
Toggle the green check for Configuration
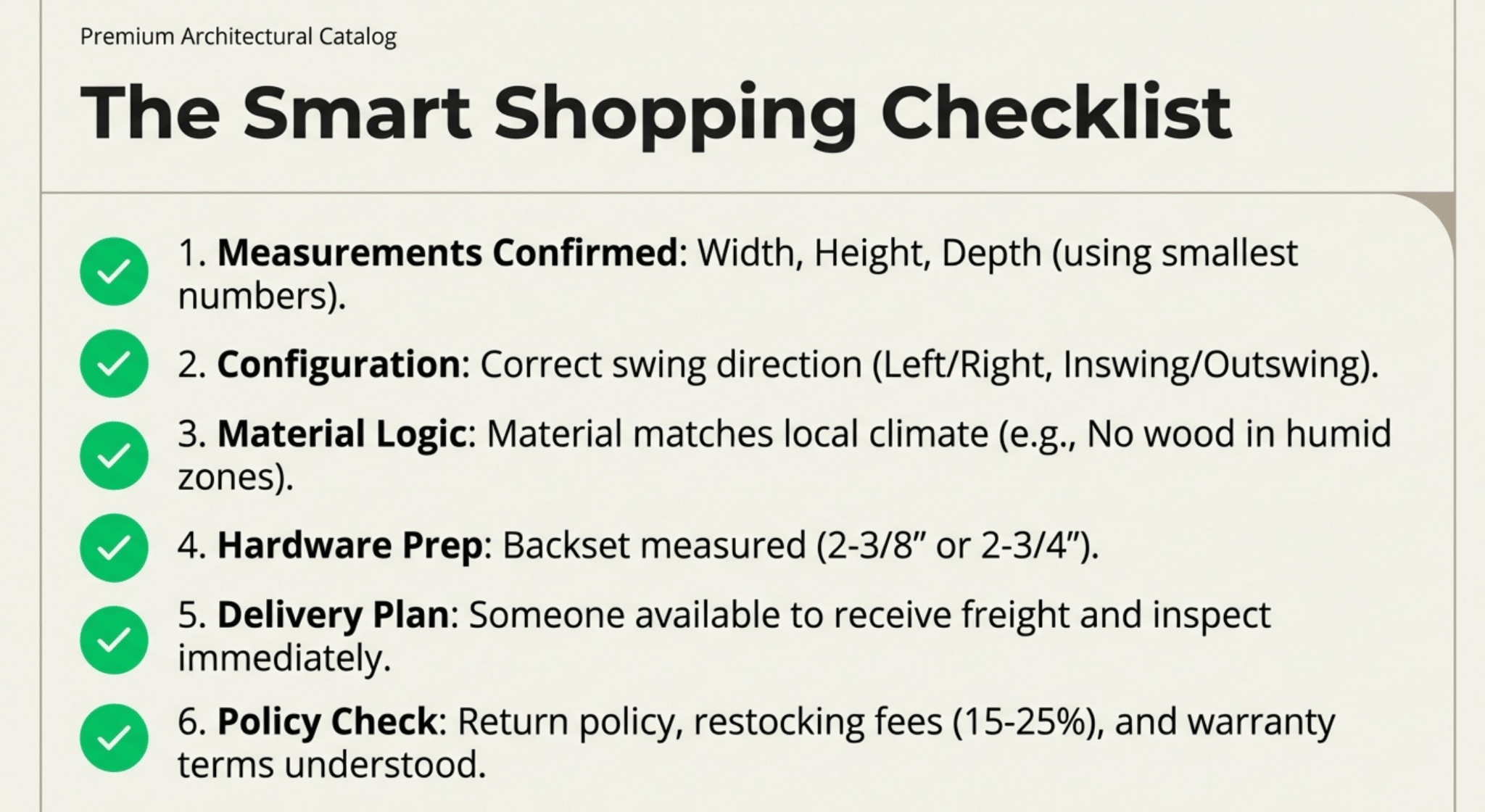(x=114, y=363)
